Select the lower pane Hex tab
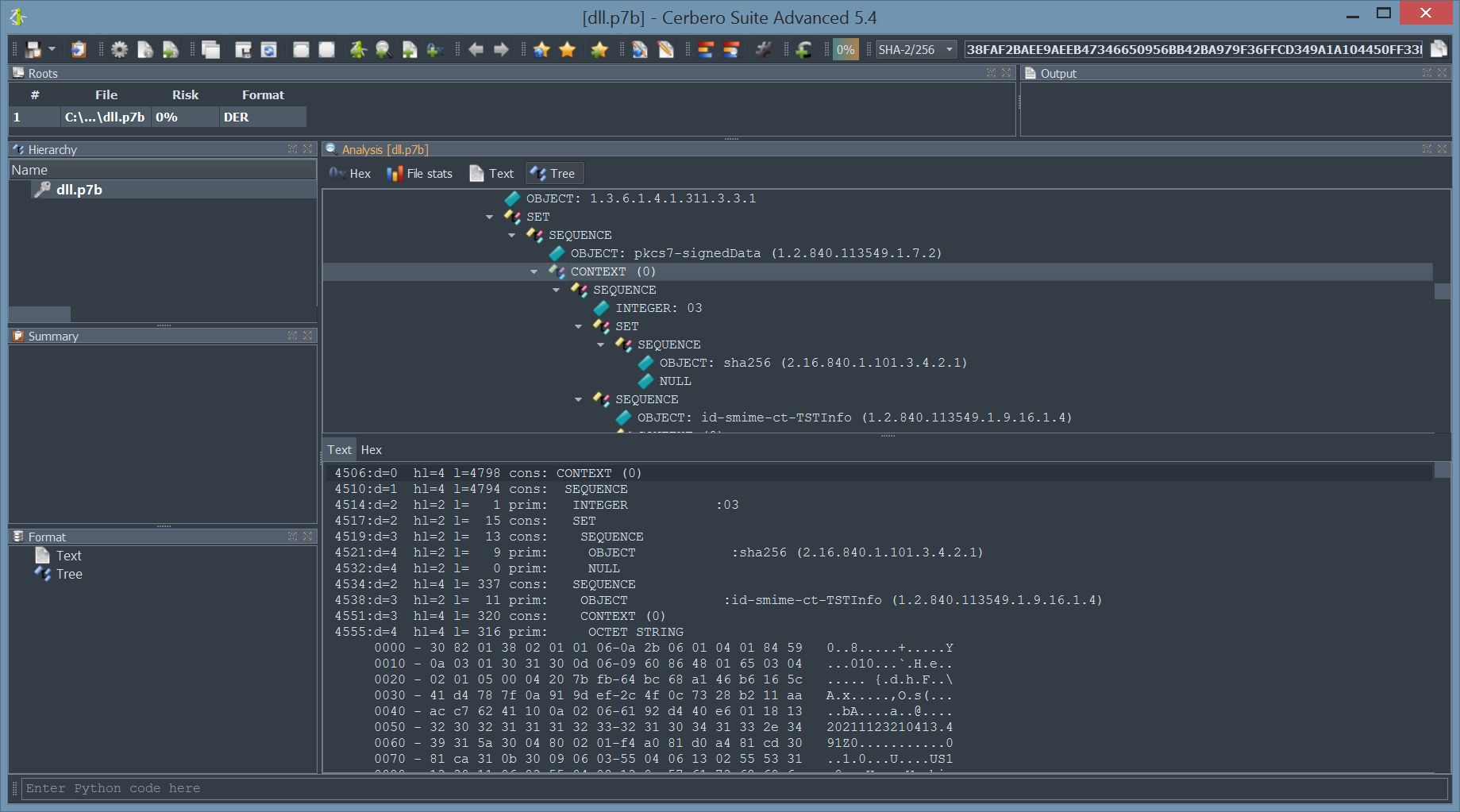This screenshot has height=812, width=1460. tap(372, 449)
